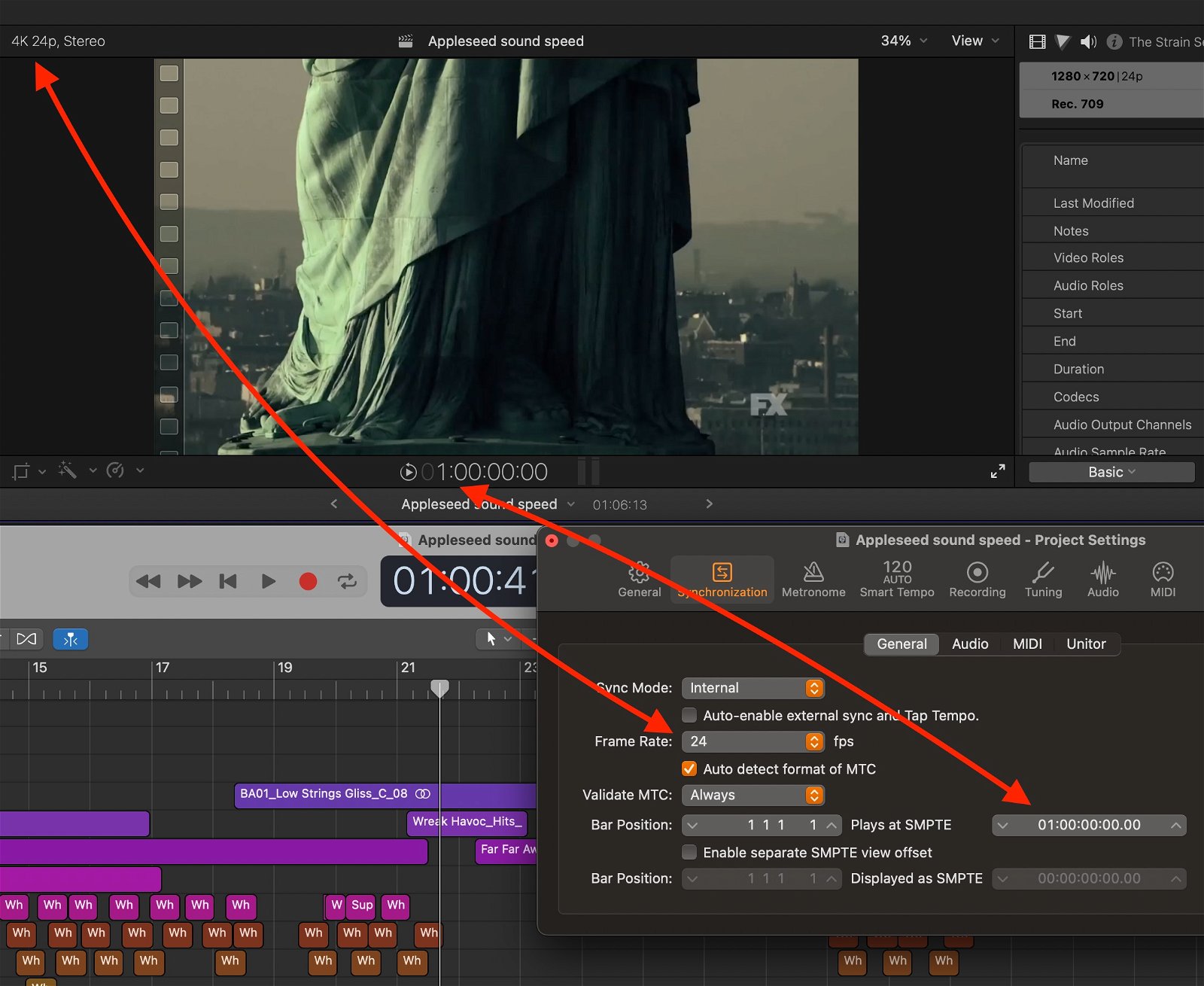1204x986 pixels.
Task: Click the enabled Bar Position field
Action: [x=762, y=825]
